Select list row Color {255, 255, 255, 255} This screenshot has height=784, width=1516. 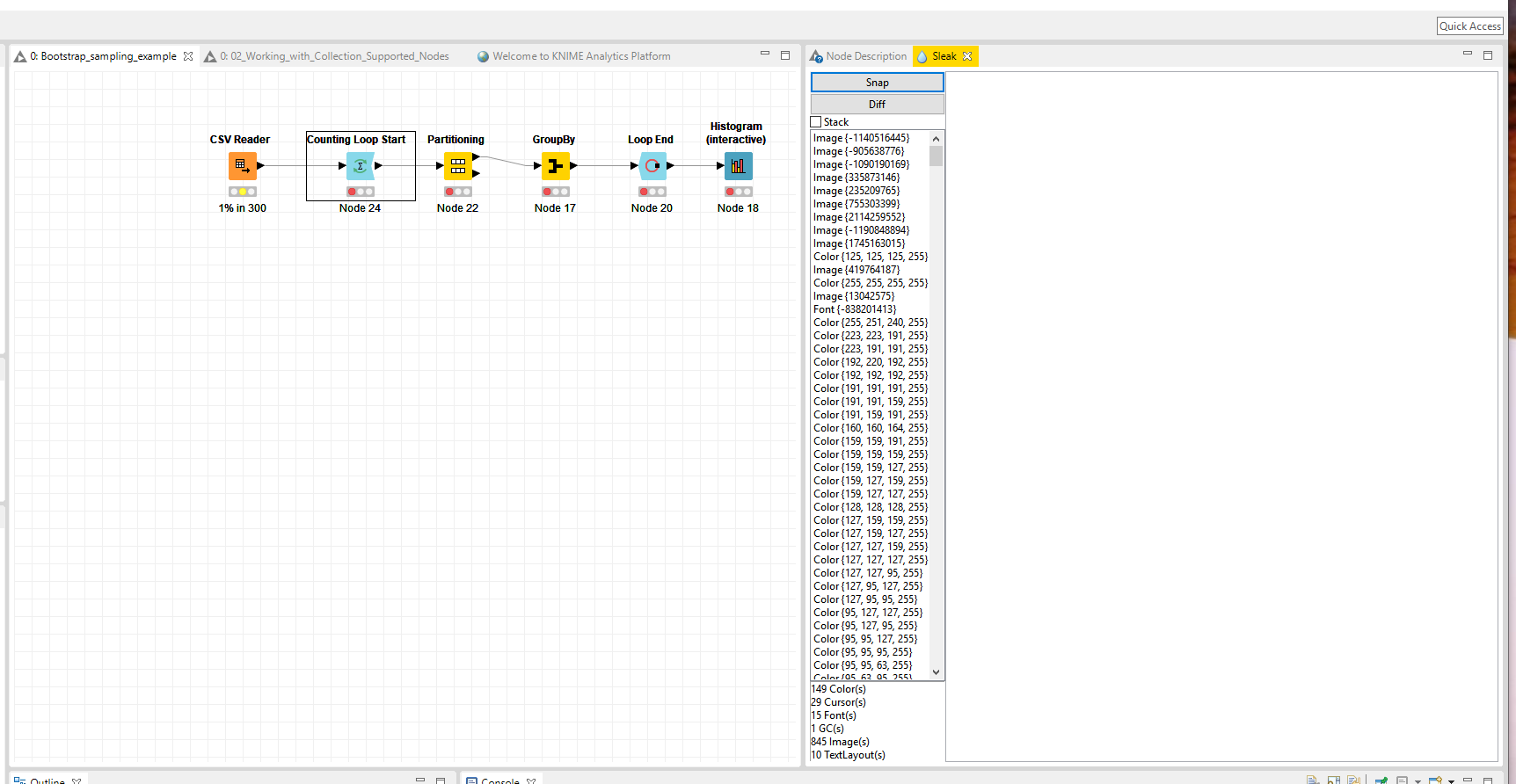[x=871, y=283]
